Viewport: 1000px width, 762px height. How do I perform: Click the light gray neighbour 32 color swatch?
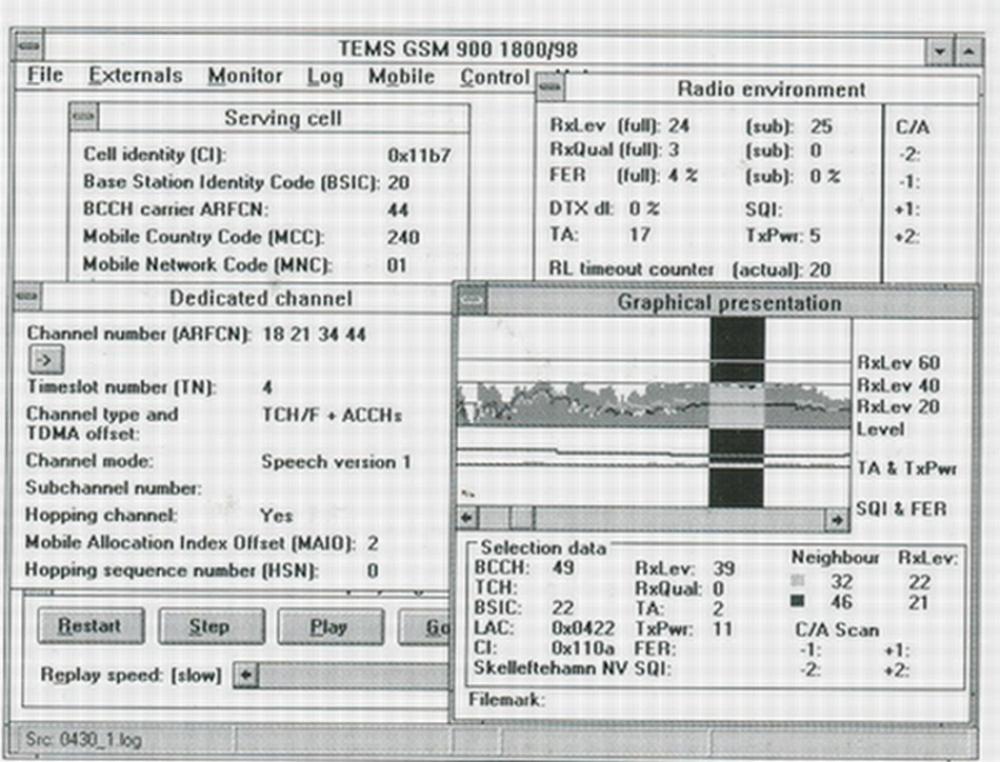coord(797,581)
